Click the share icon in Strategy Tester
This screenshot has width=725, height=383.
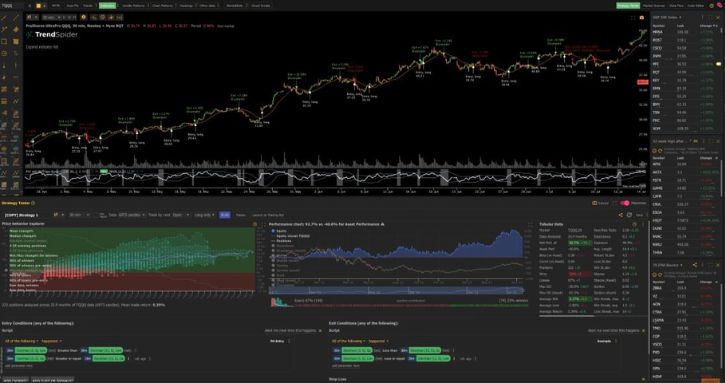(x=621, y=215)
